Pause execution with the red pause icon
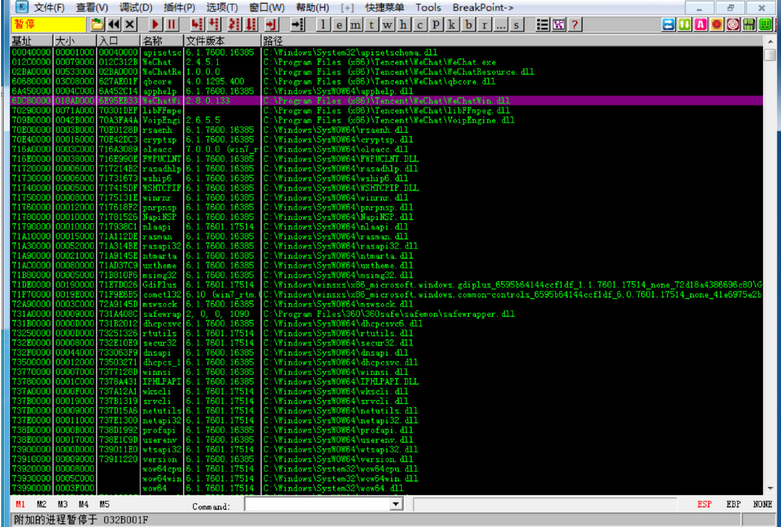 [171, 24]
